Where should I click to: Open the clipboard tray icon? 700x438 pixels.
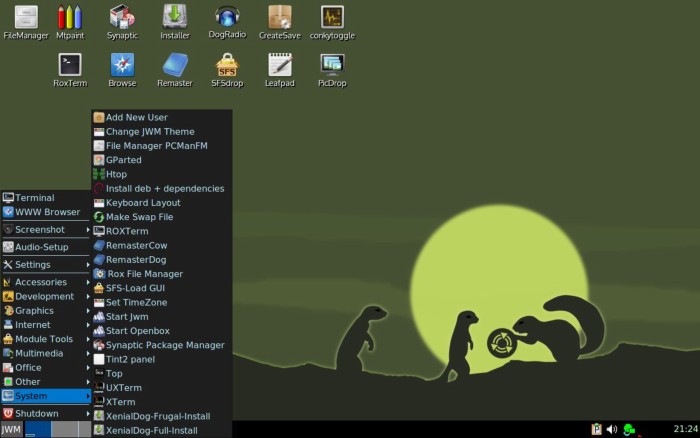596,429
